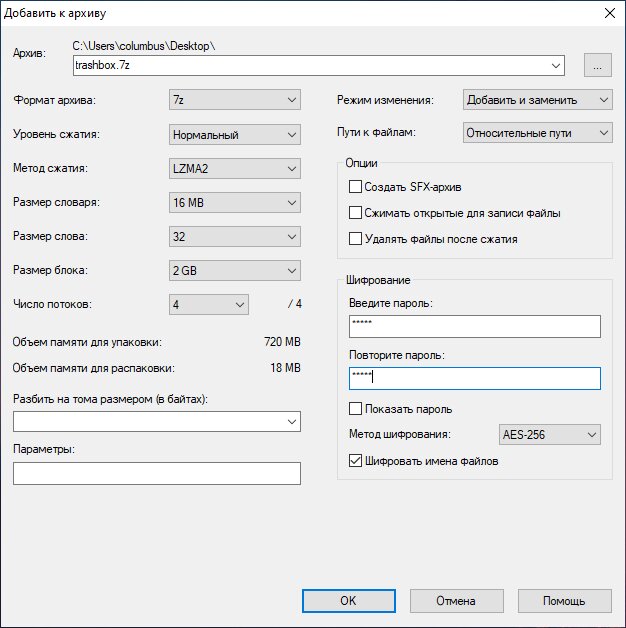
Task: Click the Формат архива label
Action: 54,100
